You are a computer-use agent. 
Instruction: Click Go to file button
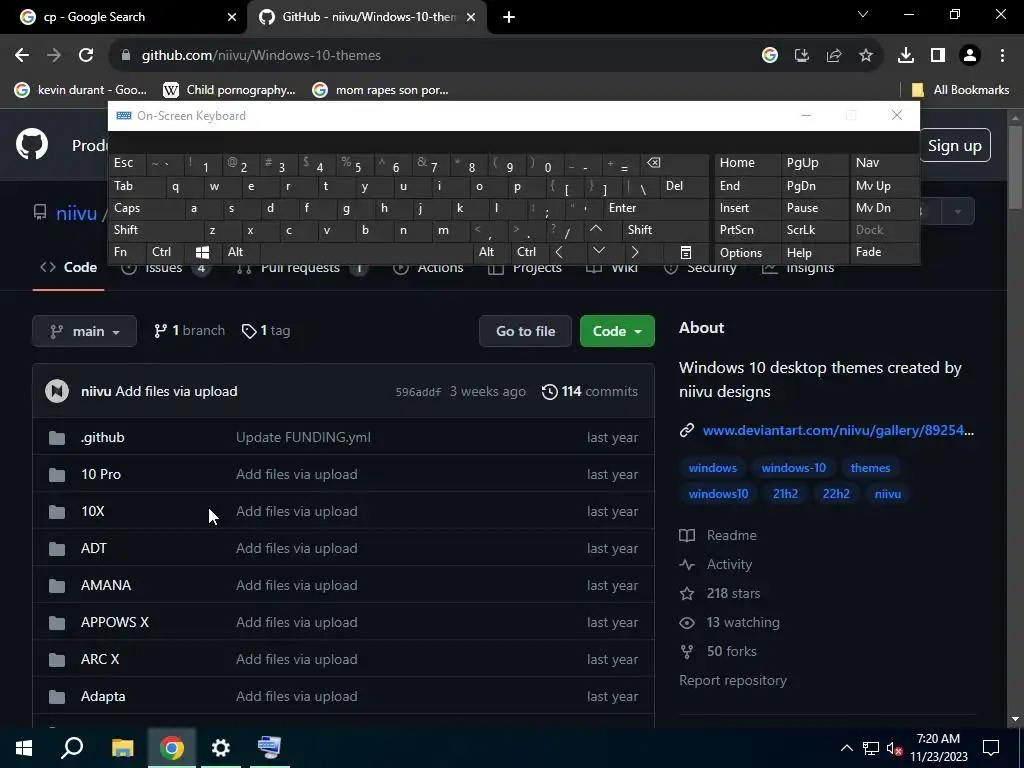(525, 331)
